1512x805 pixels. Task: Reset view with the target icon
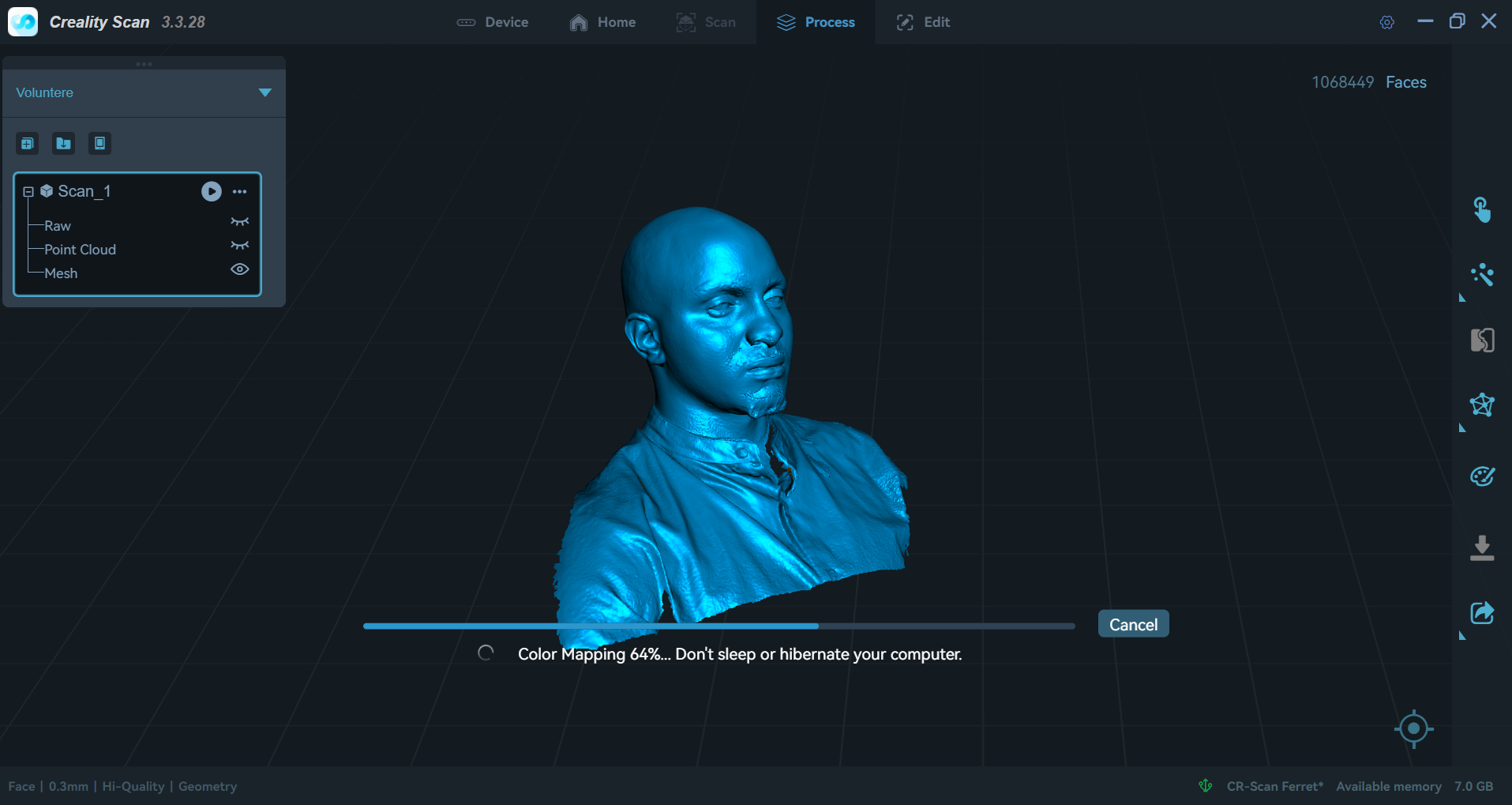pos(1413,728)
